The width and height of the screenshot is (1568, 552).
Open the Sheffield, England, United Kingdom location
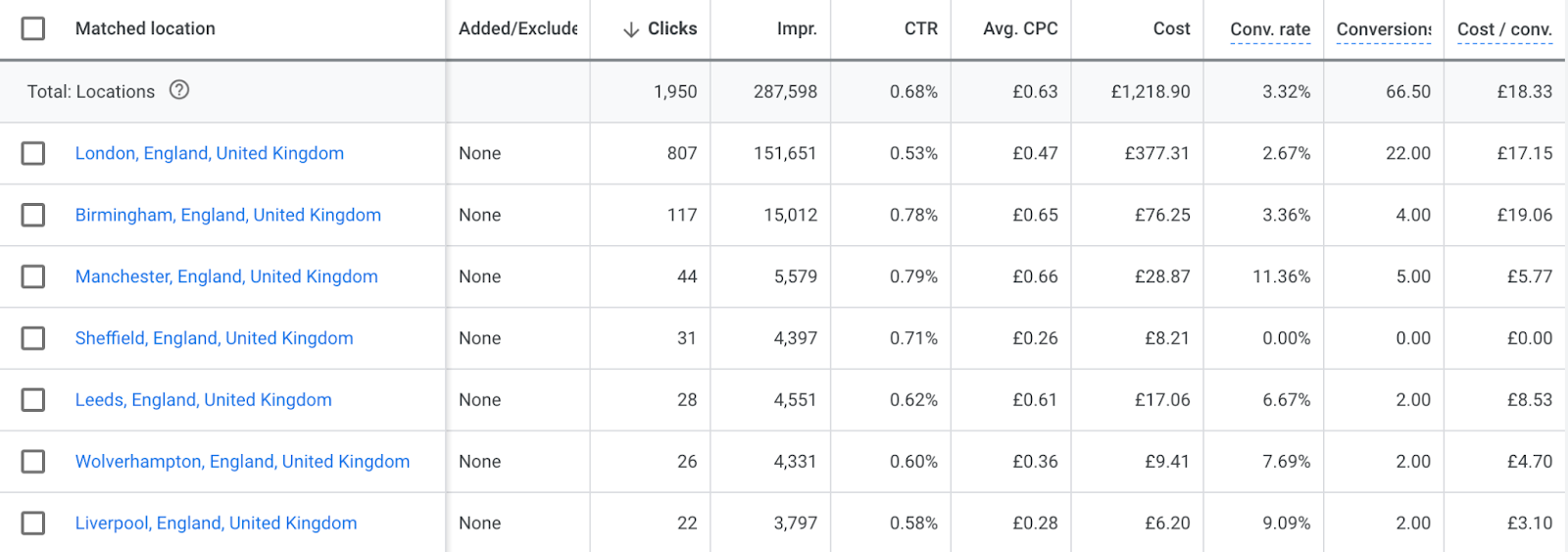[x=214, y=338]
